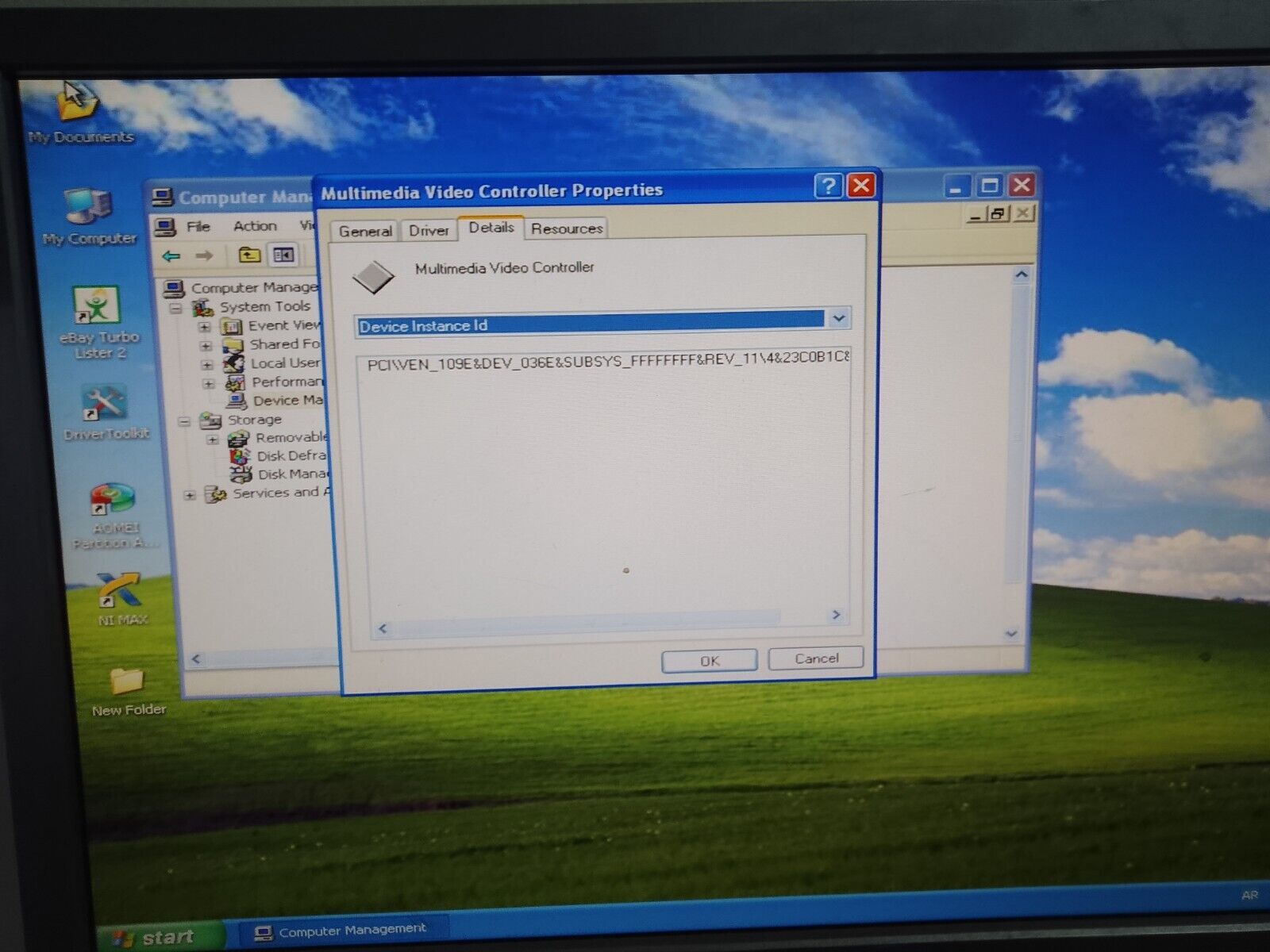Open the My Computer desktop icon
This screenshot has height=952, width=1270.
coord(89,216)
